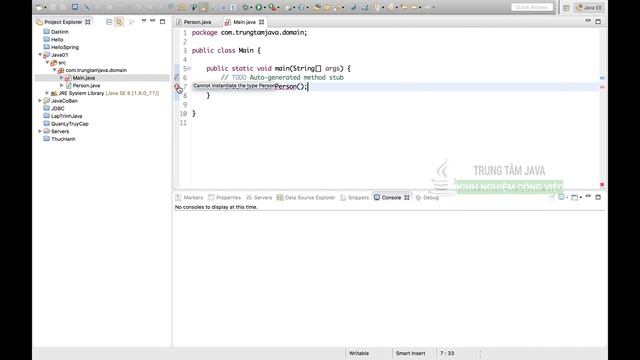Viewport: 640px width, 360px height.
Task: Expand the JRE System Library node
Action: 47,93
